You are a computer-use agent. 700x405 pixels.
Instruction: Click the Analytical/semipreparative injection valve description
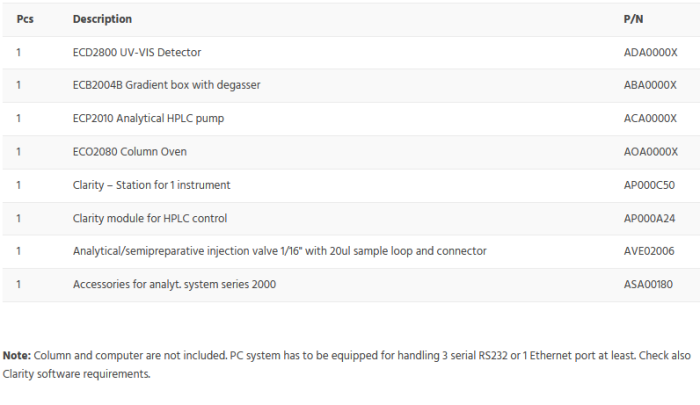[x=279, y=251]
